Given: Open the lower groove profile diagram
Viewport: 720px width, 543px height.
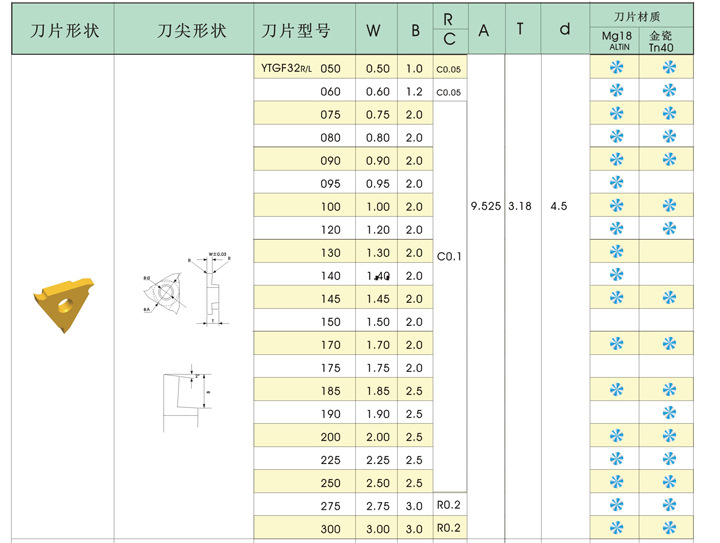Looking at the screenshot, I should point(186,398).
